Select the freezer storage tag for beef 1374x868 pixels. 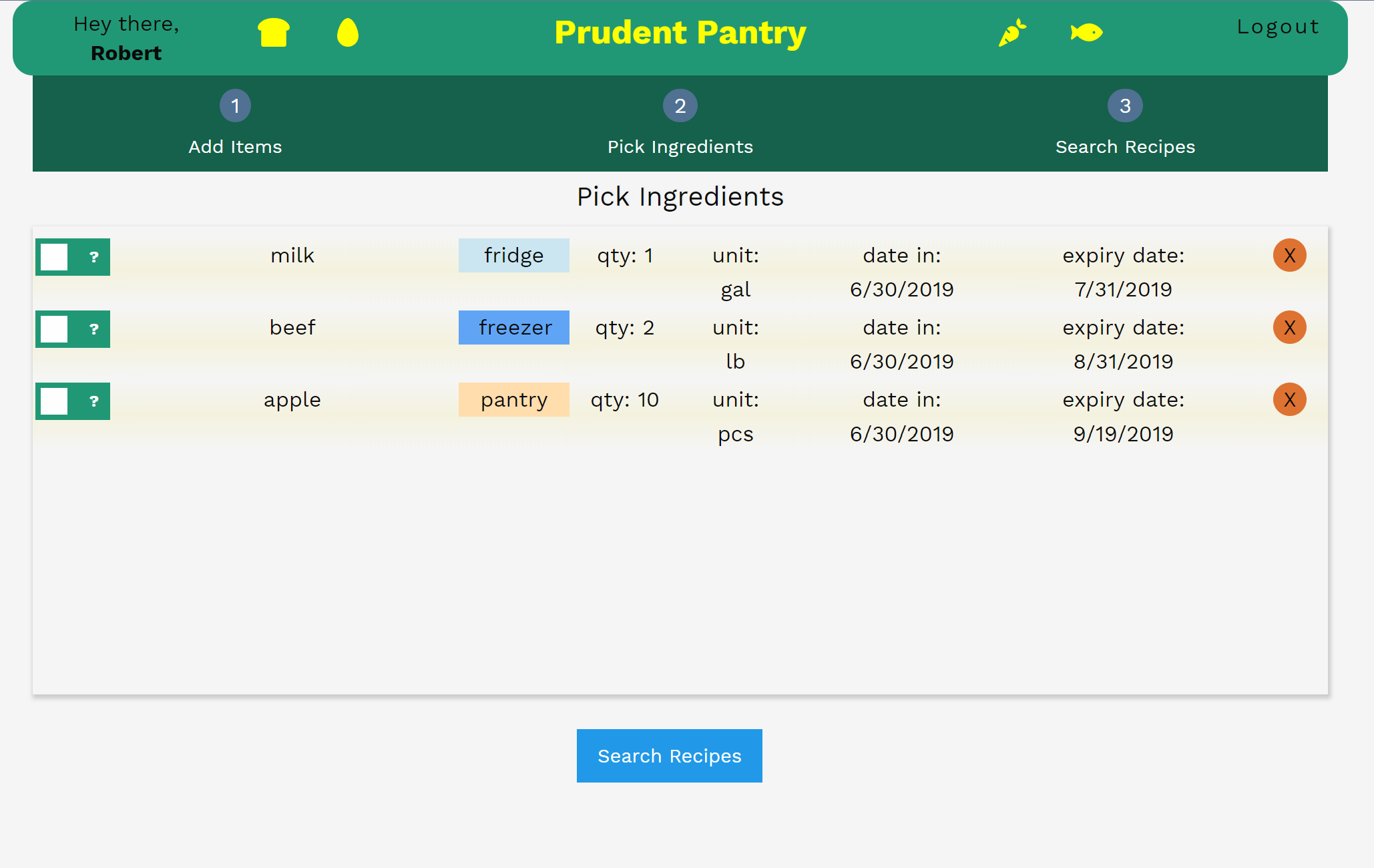click(x=515, y=327)
